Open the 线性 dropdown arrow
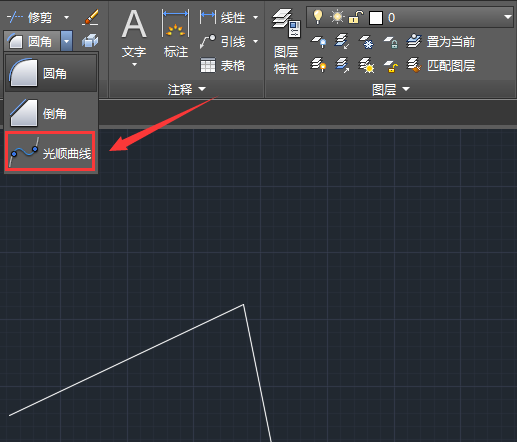 [x=255, y=17]
